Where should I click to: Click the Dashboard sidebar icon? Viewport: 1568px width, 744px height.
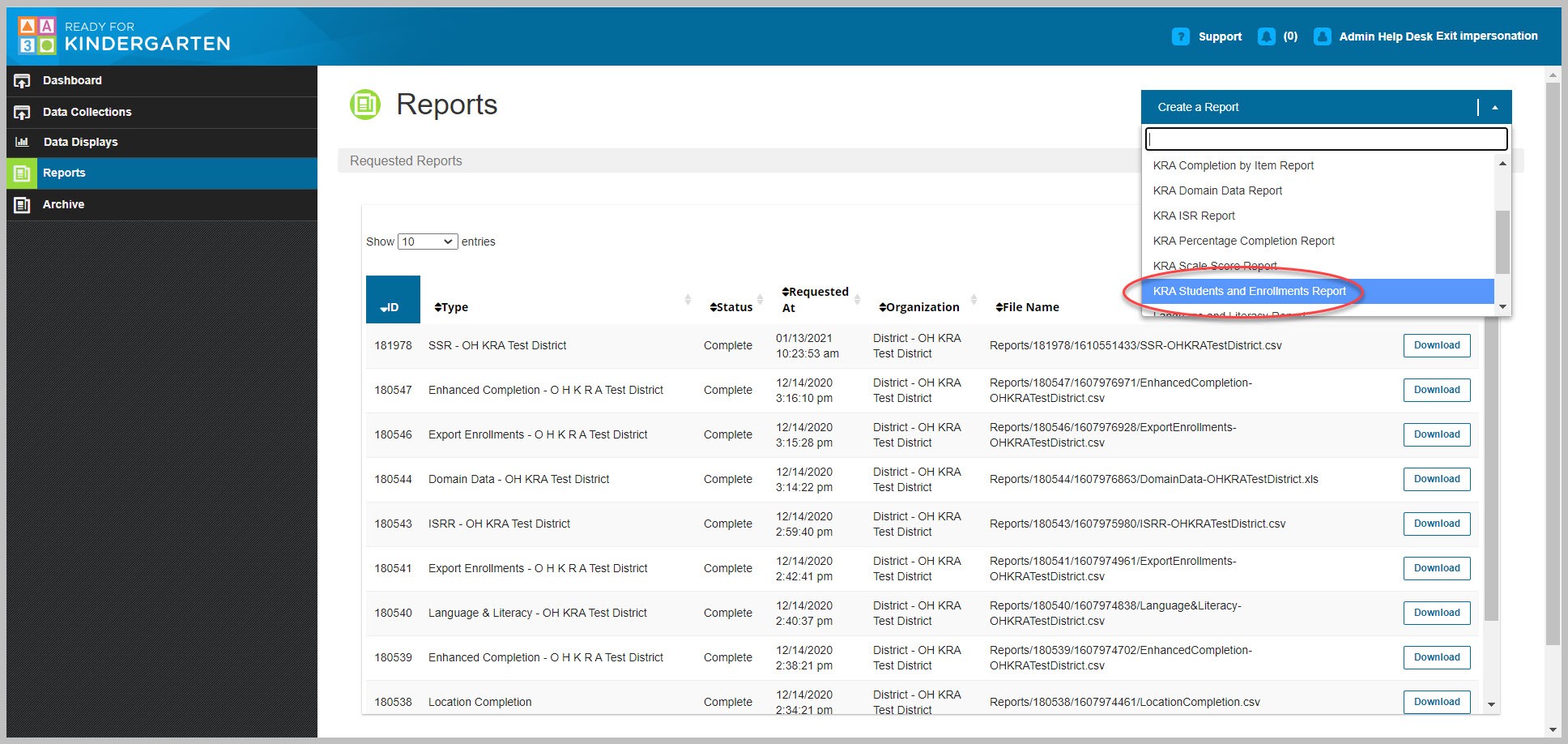coord(22,81)
